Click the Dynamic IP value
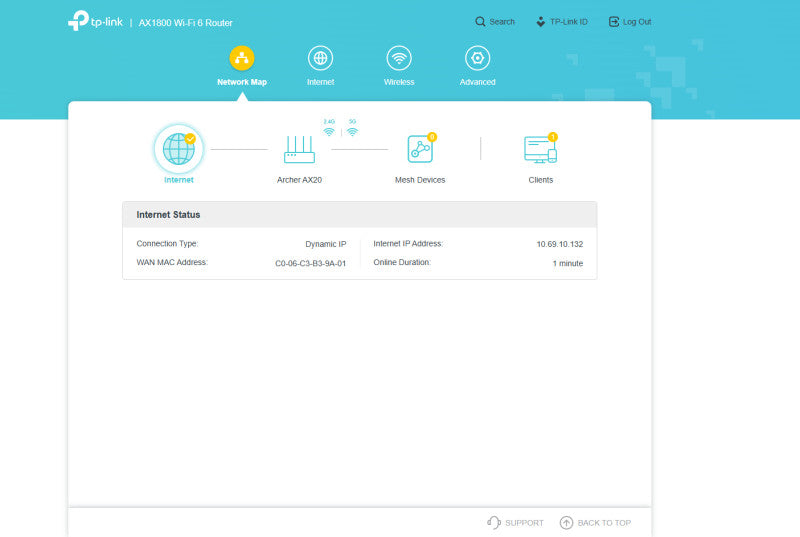800x537 pixels. pos(326,244)
